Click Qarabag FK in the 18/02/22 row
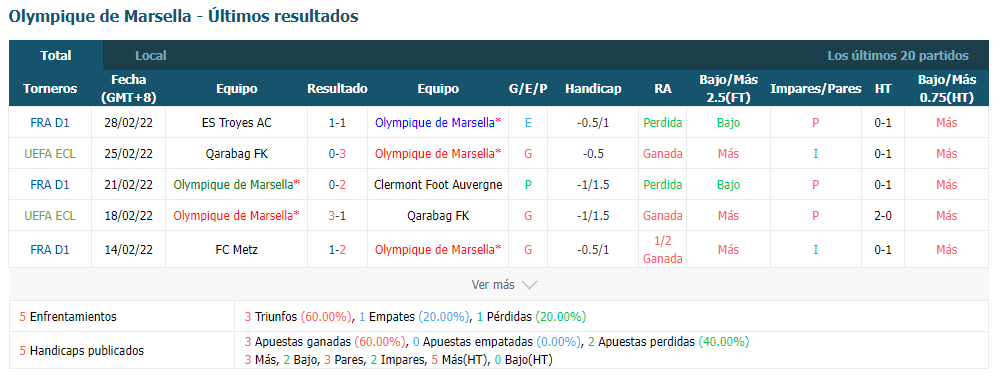Viewport: 1000px width, 378px height. tap(438, 216)
